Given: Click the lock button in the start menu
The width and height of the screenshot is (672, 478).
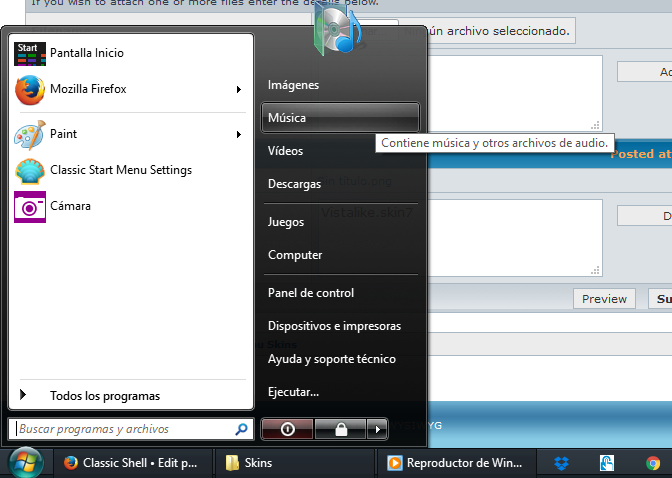Looking at the screenshot, I should click(341, 429).
